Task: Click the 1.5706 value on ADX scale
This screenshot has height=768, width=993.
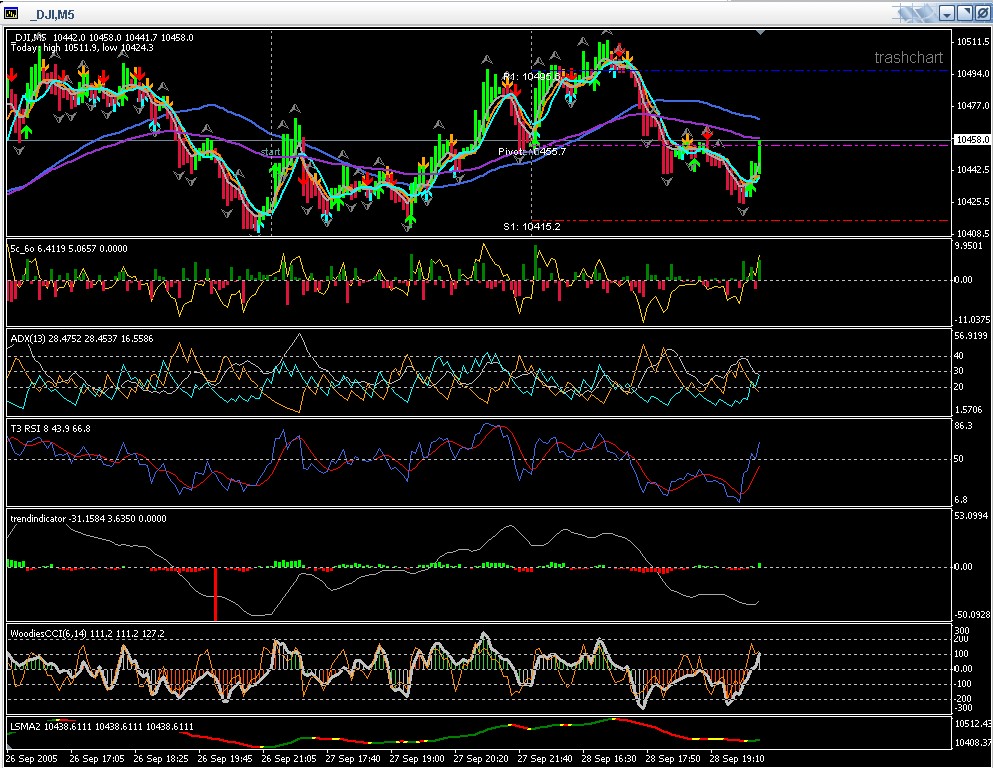Action: (x=968, y=410)
